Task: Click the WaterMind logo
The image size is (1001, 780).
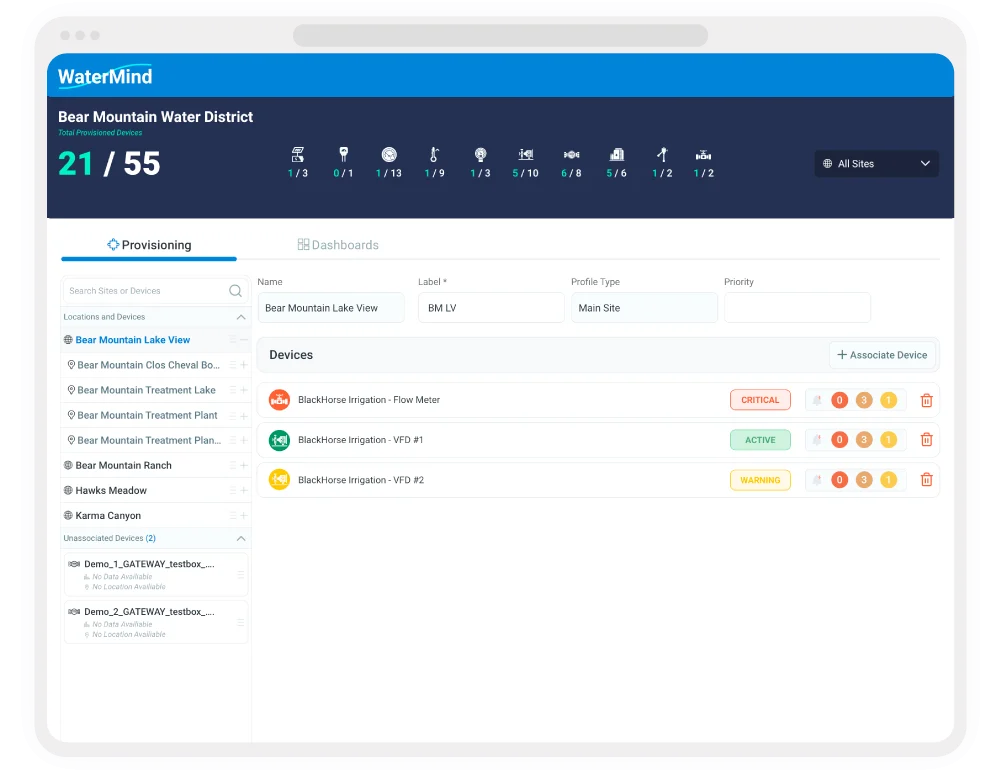Action: coord(105,77)
